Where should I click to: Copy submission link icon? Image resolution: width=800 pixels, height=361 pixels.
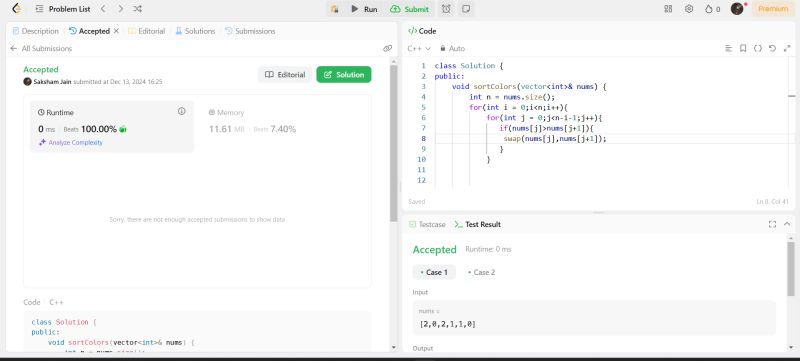pos(387,48)
